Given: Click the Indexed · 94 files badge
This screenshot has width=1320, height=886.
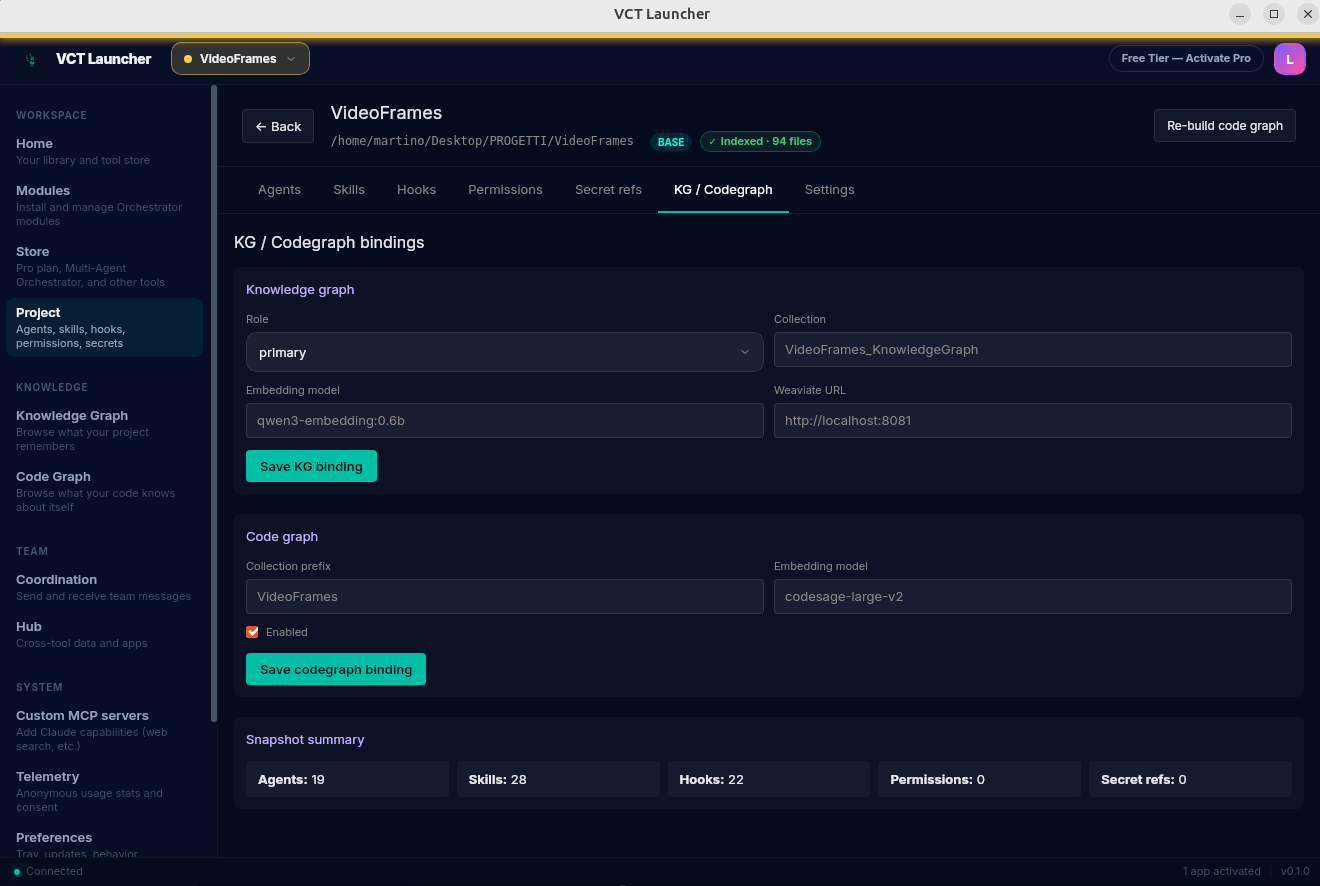Looking at the screenshot, I should pos(760,142).
